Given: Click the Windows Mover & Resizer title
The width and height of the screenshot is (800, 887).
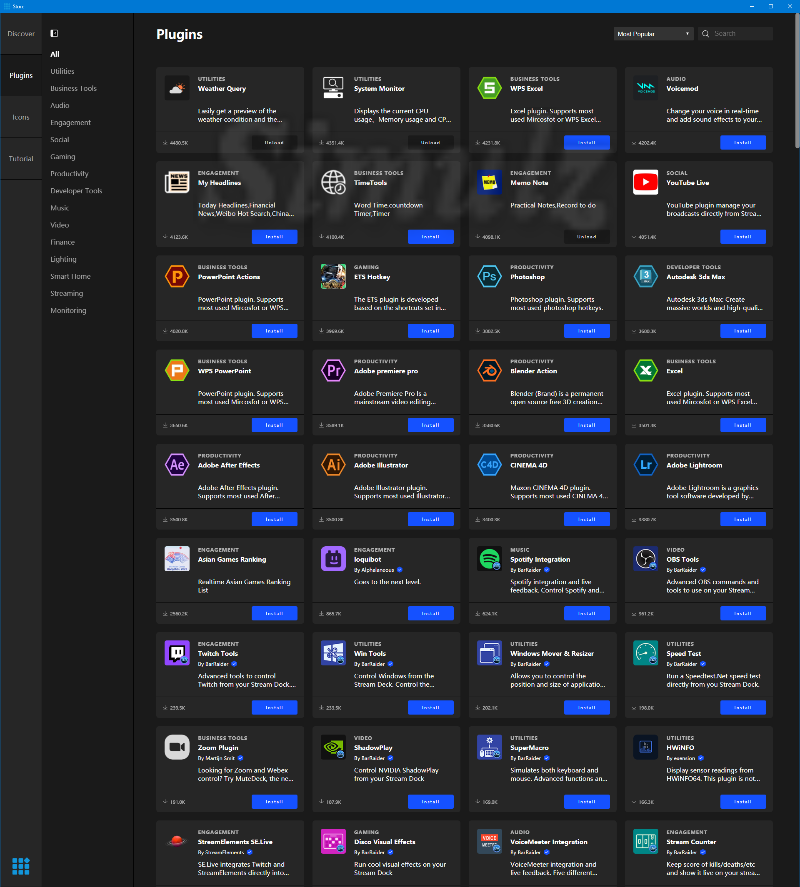Looking at the screenshot, I should [552, 653].
